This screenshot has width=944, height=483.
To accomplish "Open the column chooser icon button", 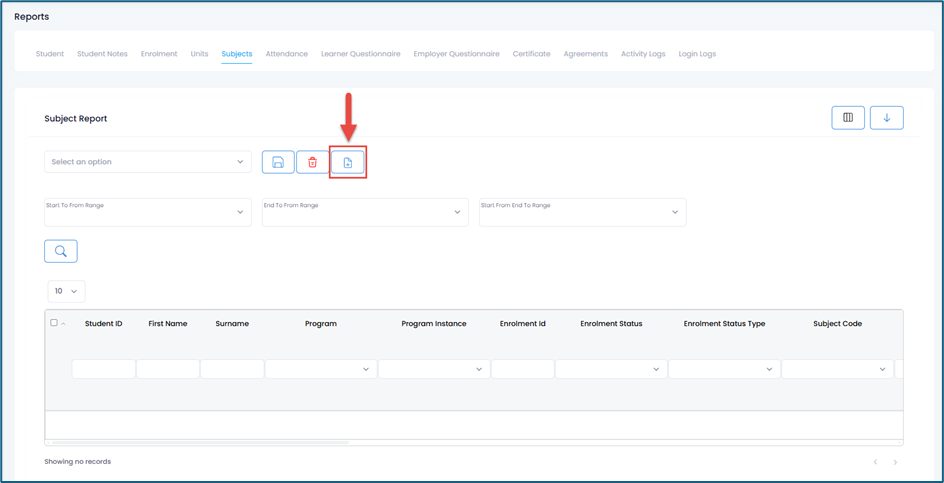I will (x=848, y=118).
